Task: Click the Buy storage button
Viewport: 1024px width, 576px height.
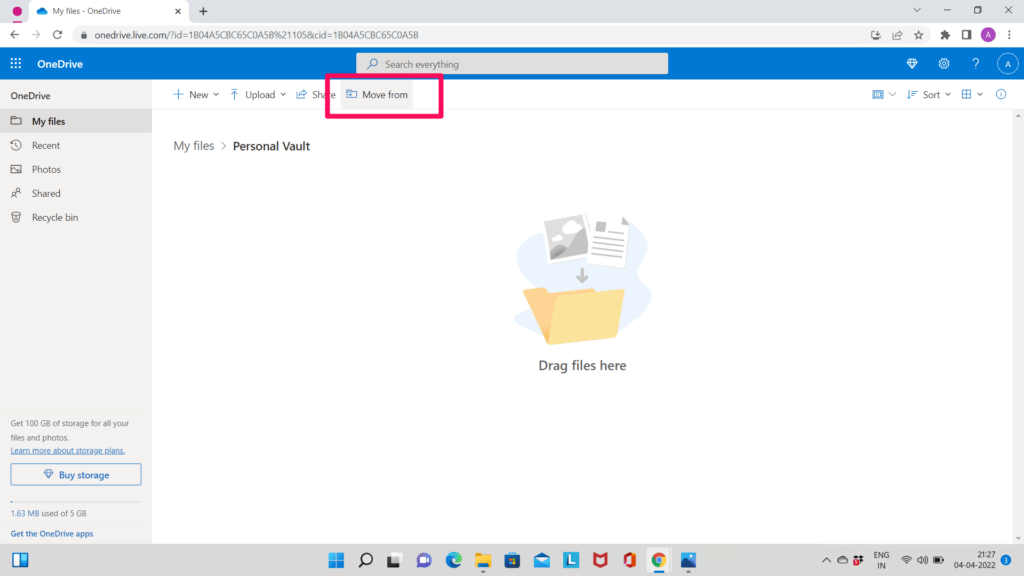Action: point(76,474)
